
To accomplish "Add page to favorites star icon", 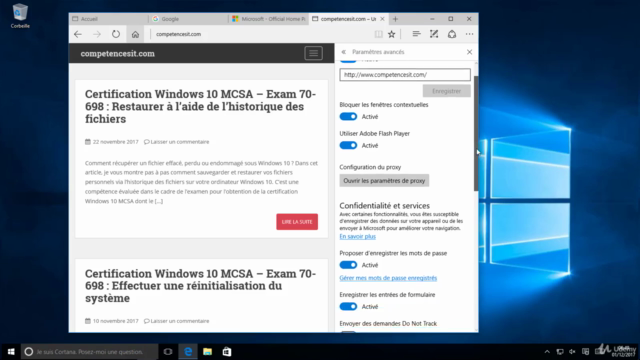I will point(392,34).
